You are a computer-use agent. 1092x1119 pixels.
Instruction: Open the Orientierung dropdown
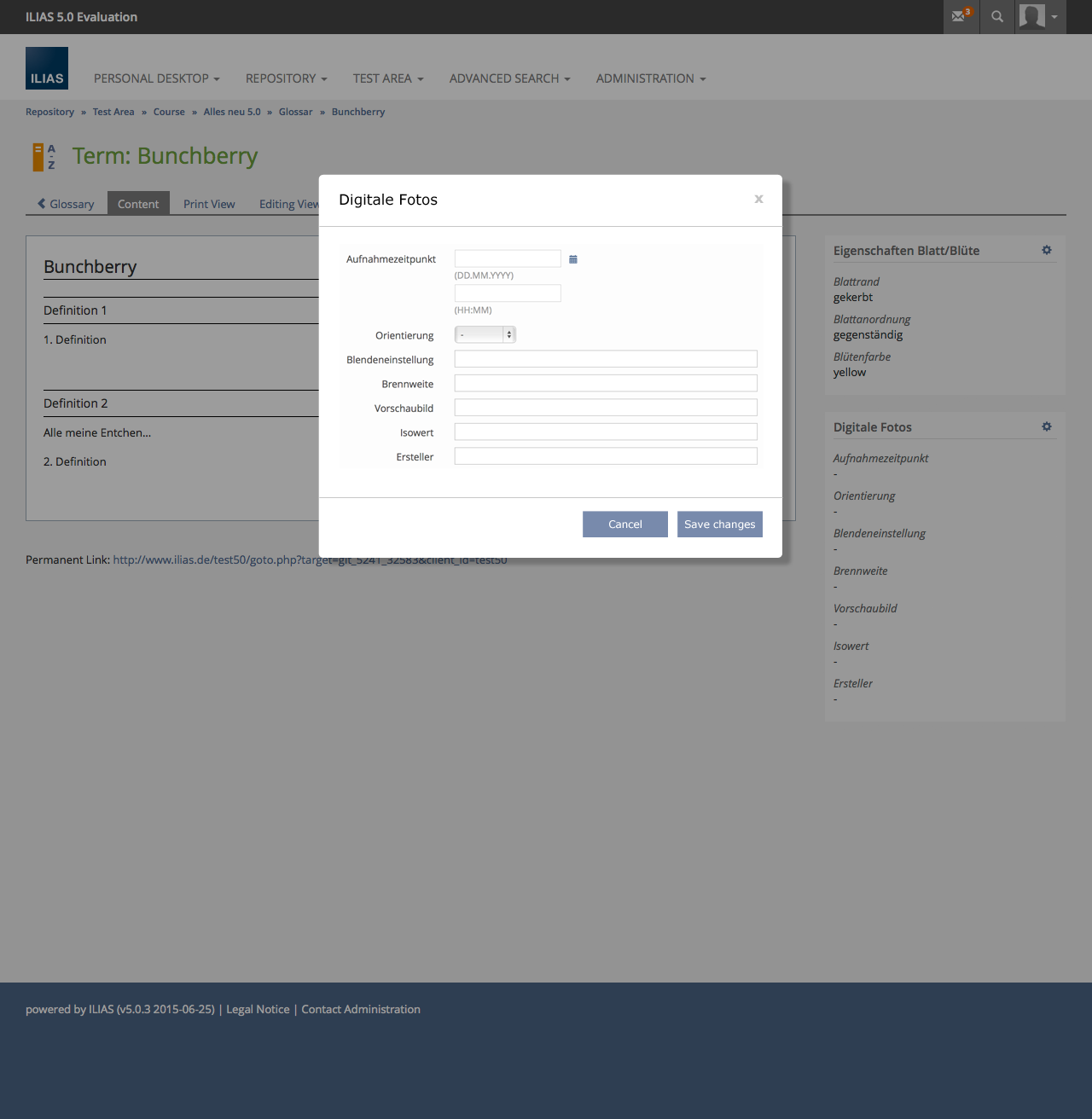485,334
